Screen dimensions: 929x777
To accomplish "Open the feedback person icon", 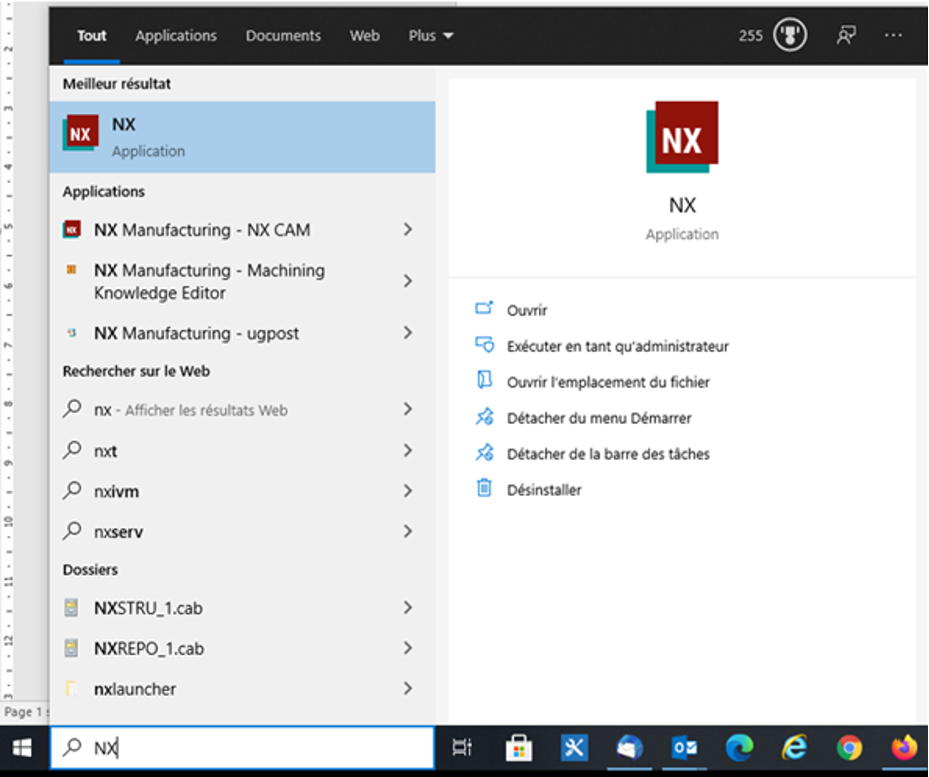I will pos(846,35).
